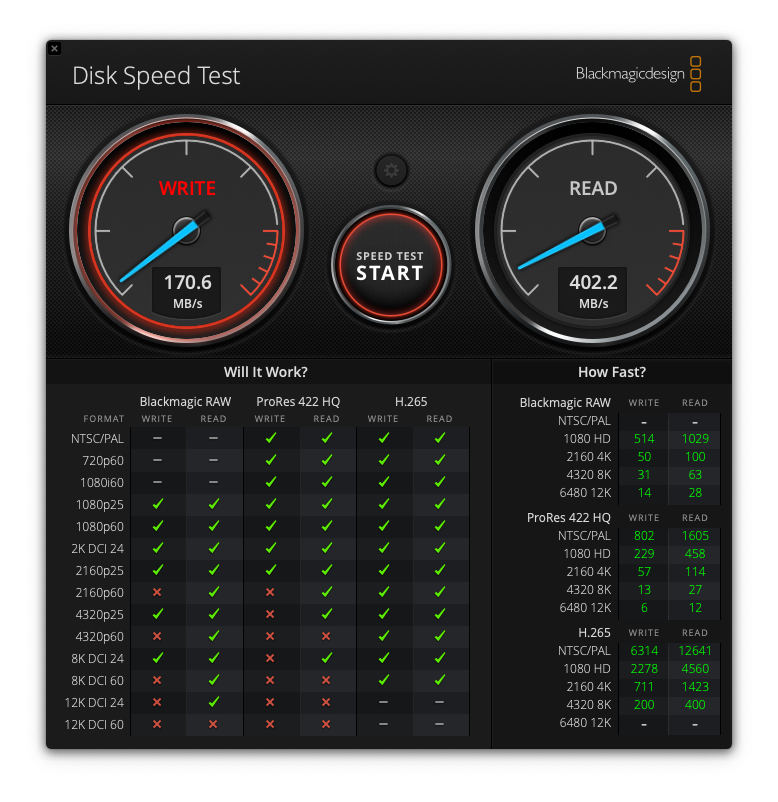Click red X for 12K DCI 60 Blackmagic RAW read
This screenshot has height=802, width=778.
pos(213,724)
